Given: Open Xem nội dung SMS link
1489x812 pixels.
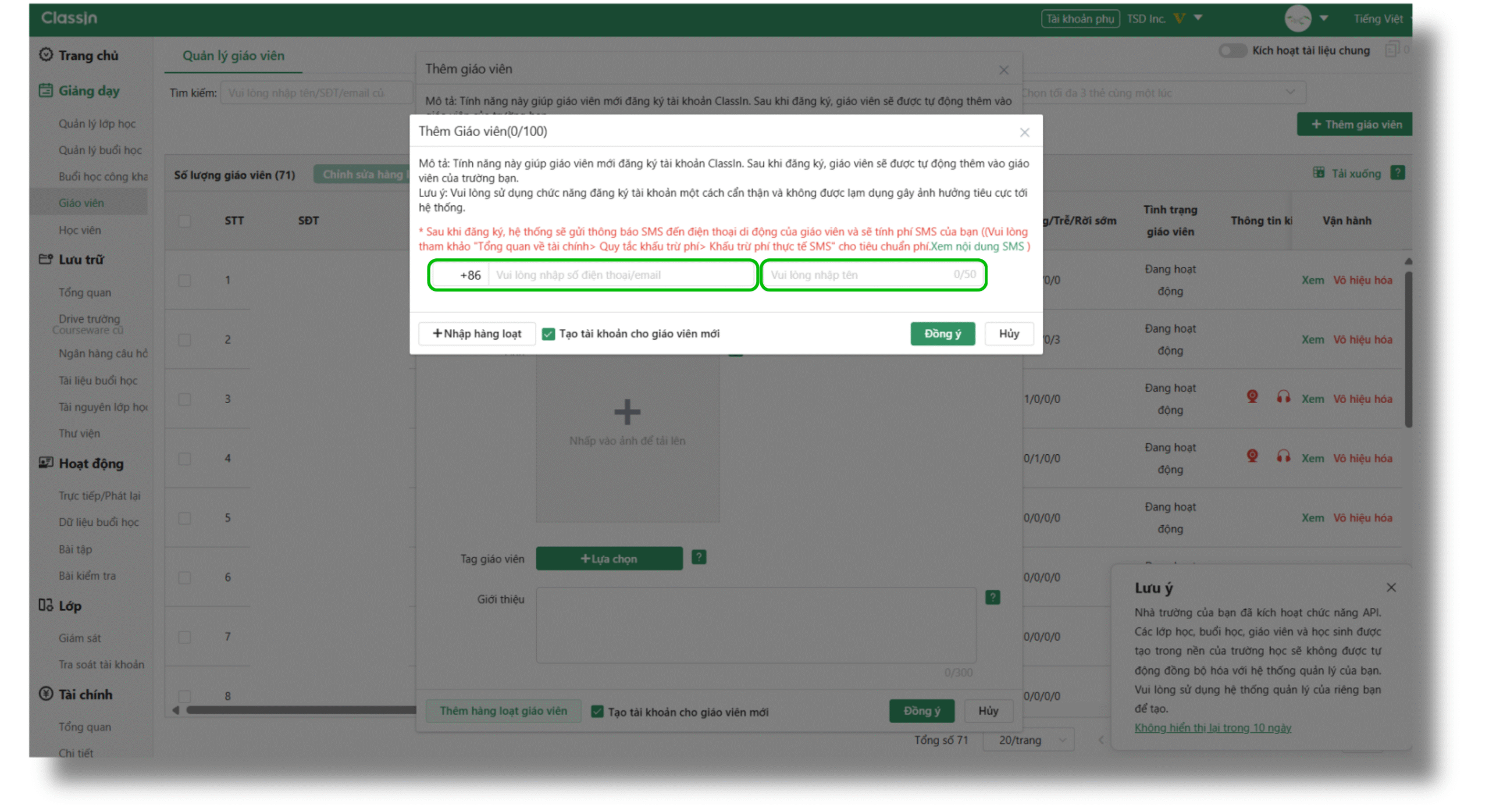Looking at the screenshot, I should click(x=977, y=246).
